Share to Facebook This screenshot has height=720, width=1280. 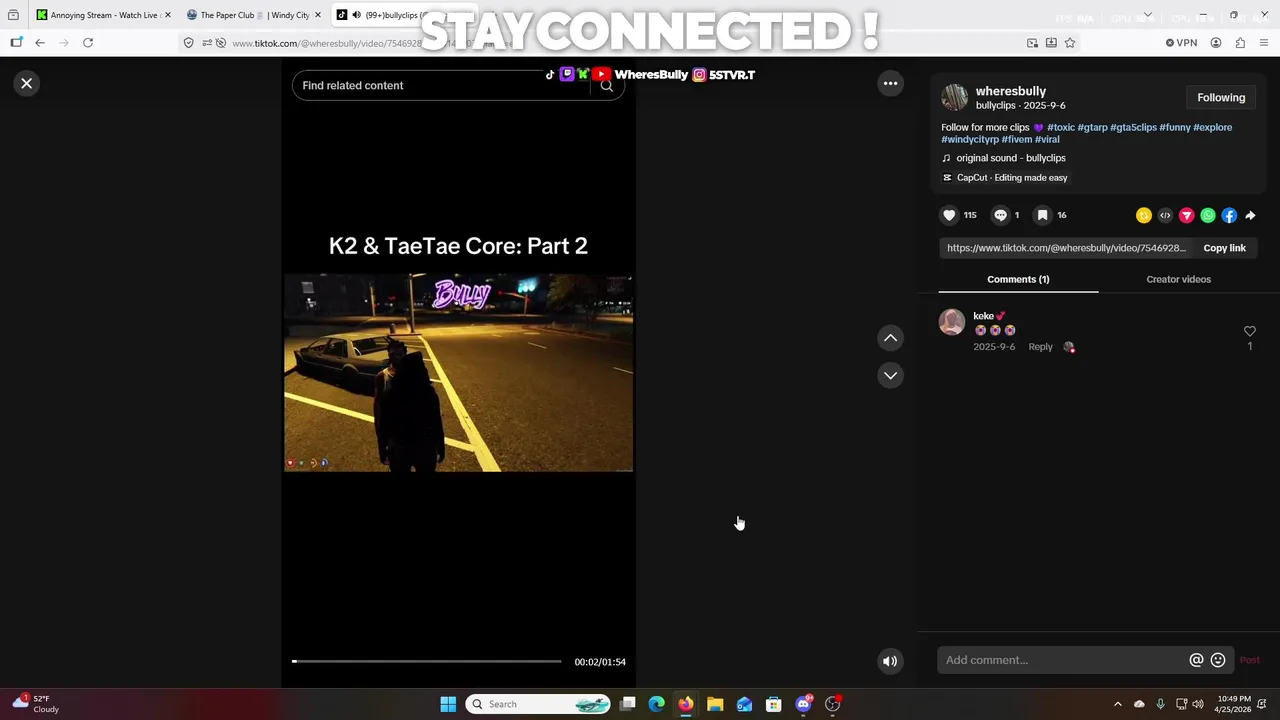pyautogui.click(x=1229, y=215)
